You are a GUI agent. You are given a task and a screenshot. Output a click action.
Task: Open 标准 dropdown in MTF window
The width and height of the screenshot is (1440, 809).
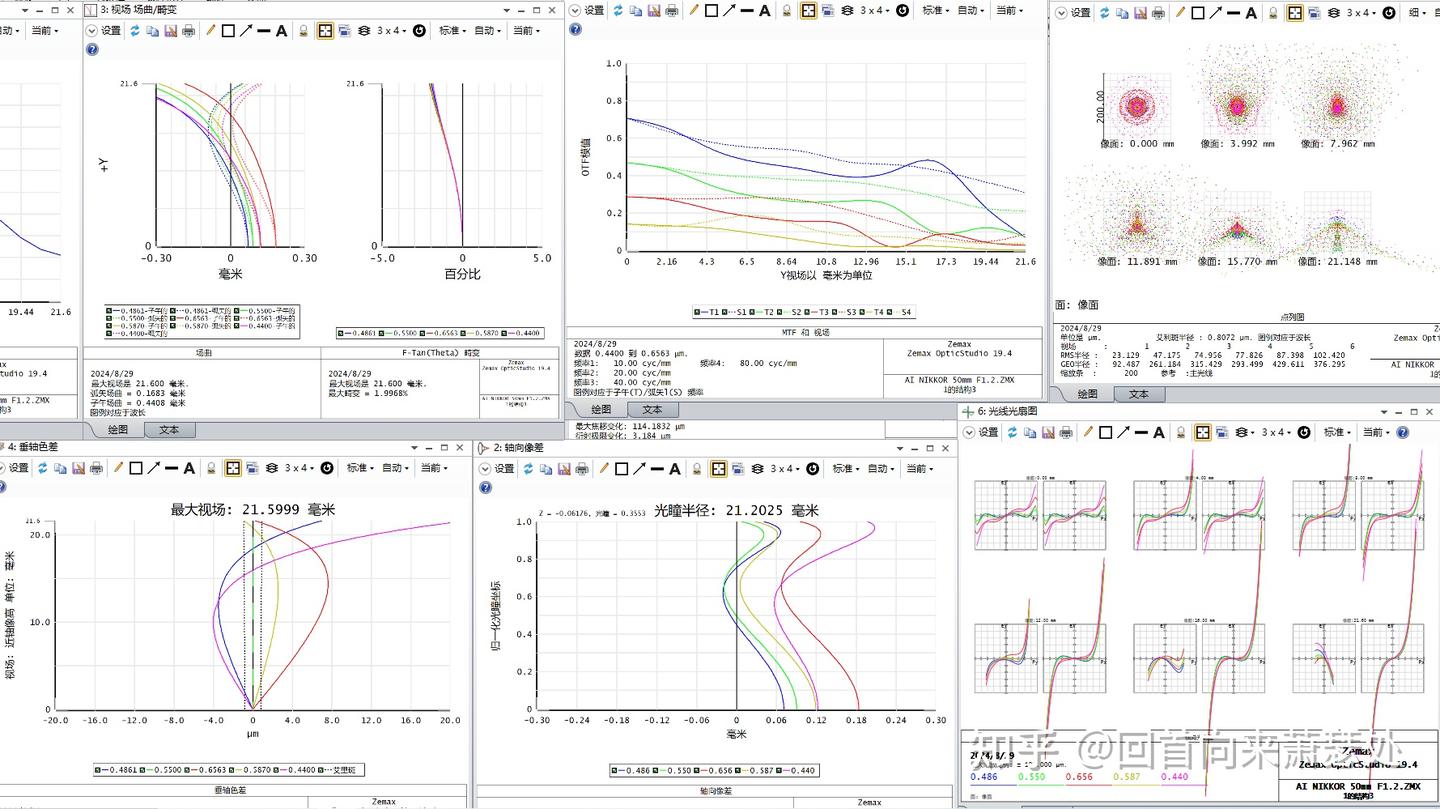tap(934, 10)
